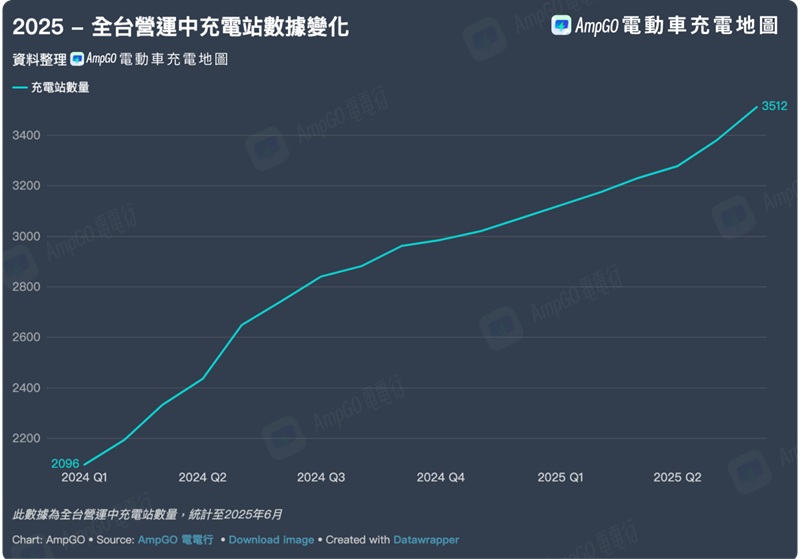Select the 2024 Q3 axis label
800x559 pixels.
click(321, 478)
